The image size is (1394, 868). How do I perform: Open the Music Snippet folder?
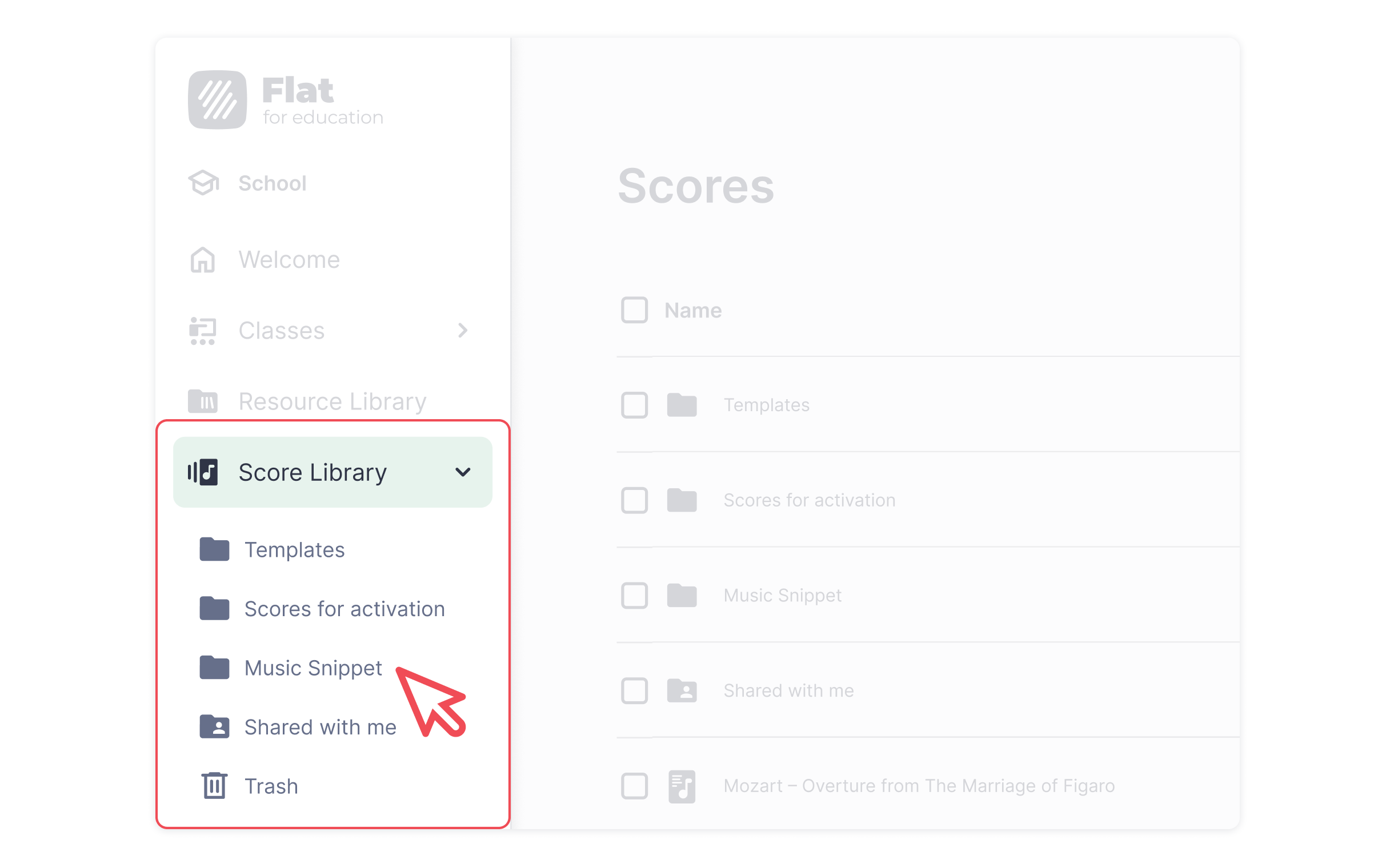point(314,668)
